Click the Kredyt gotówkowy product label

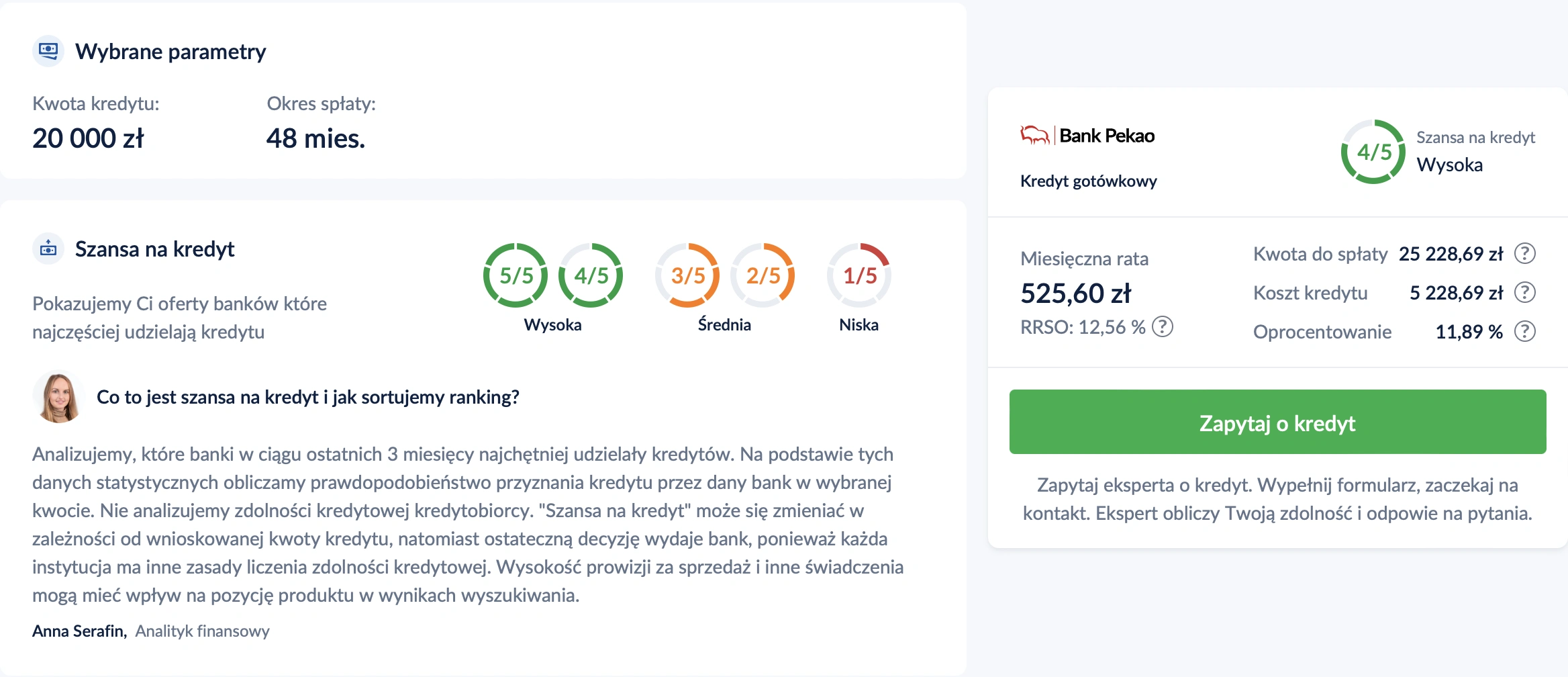coord(1088,181)
